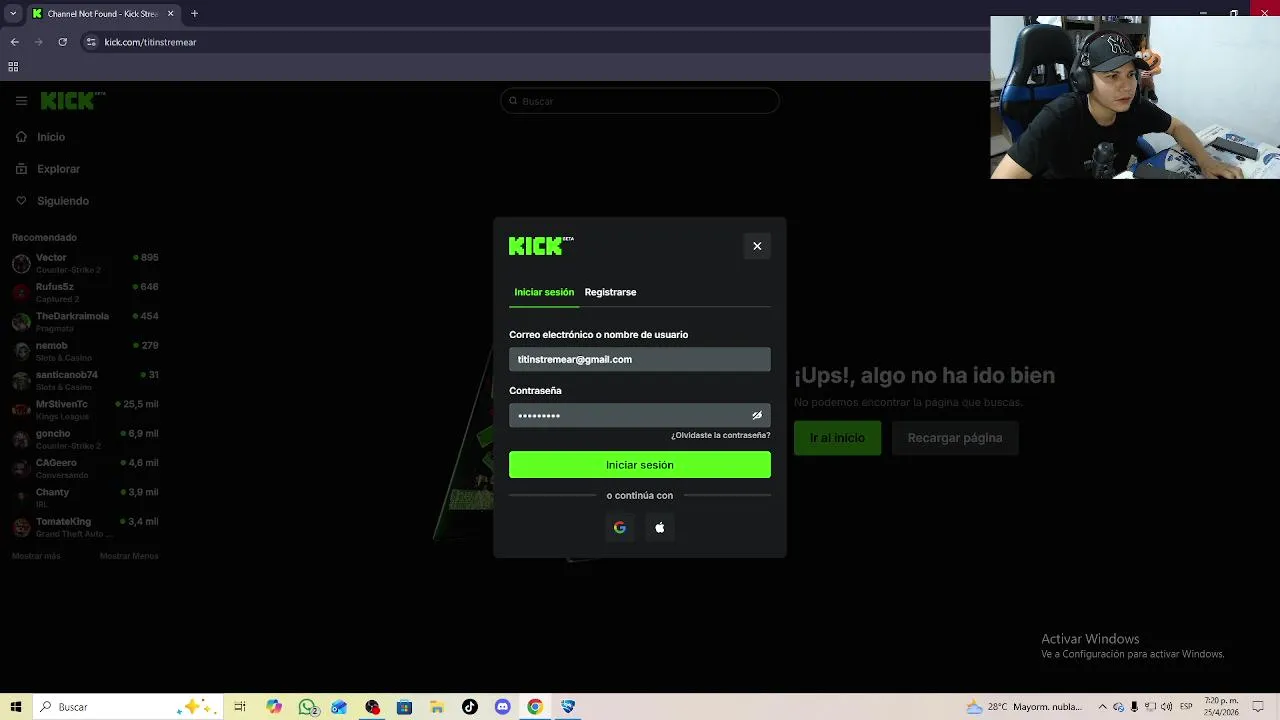Click the Contraseña password field

pos(640,415)
